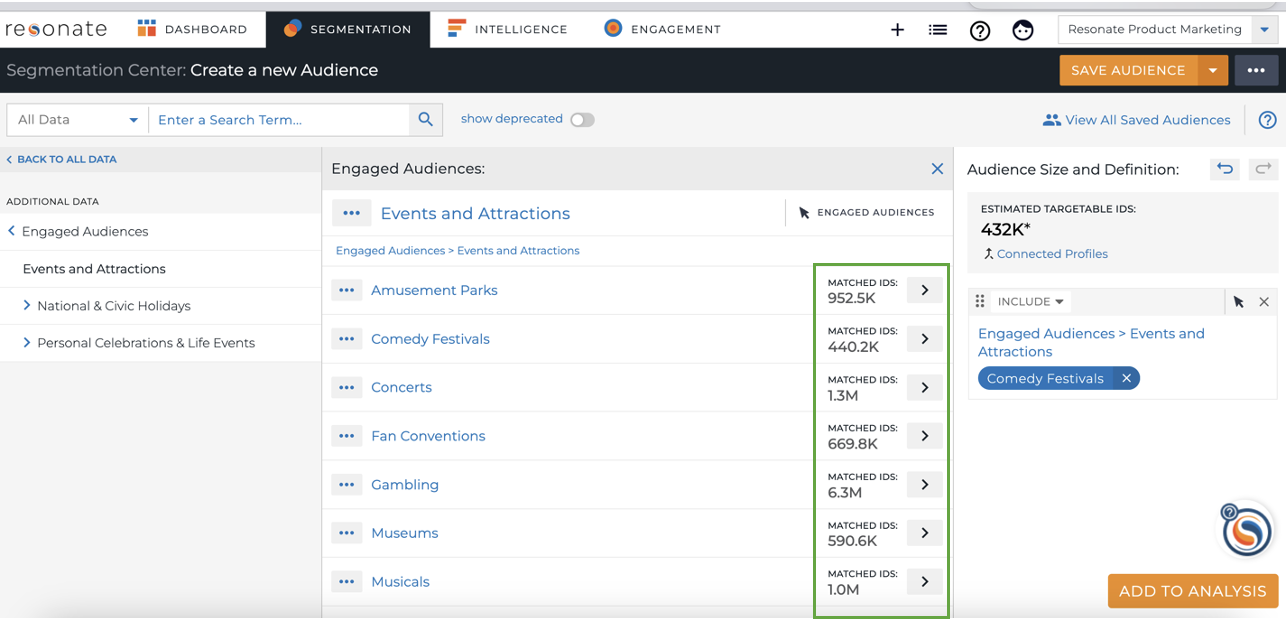Click cursor icon in Include block
This screenshot has height=620, width=1286.
[x=1239, y=301]
